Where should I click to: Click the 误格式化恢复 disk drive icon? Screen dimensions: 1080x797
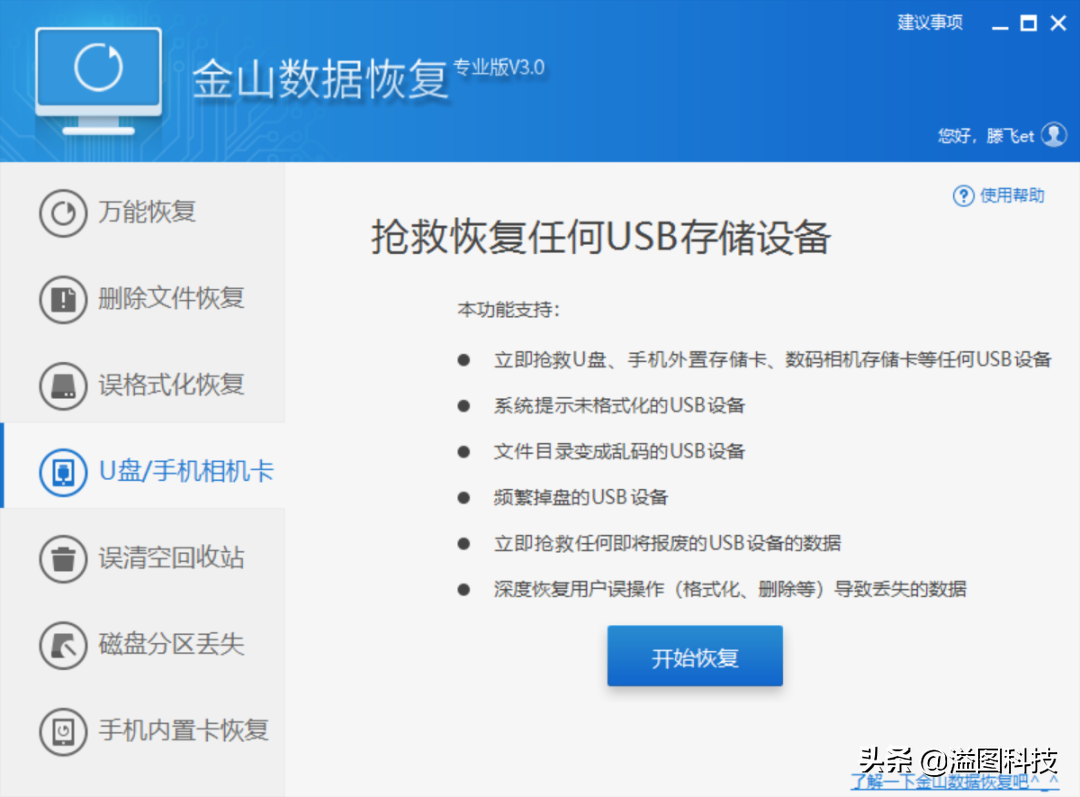click(63, 385)
